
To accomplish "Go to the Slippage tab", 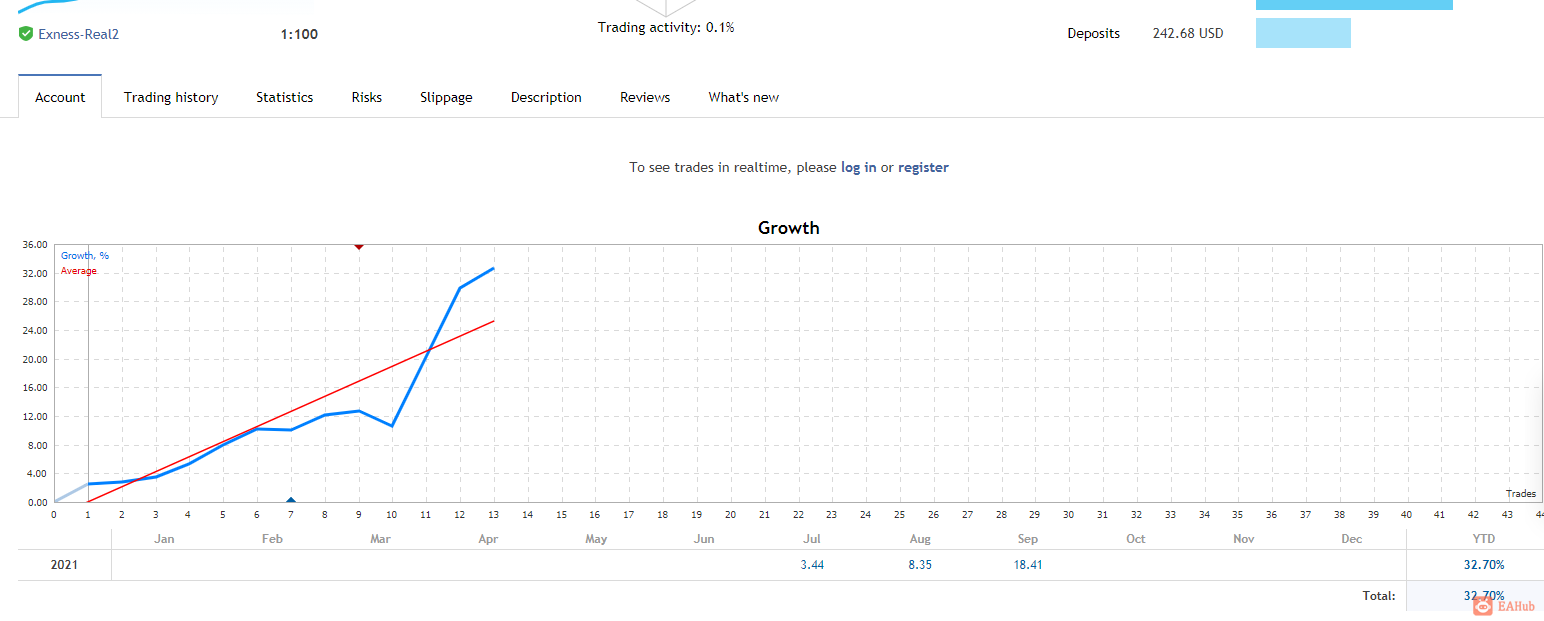I will point(446,97).
